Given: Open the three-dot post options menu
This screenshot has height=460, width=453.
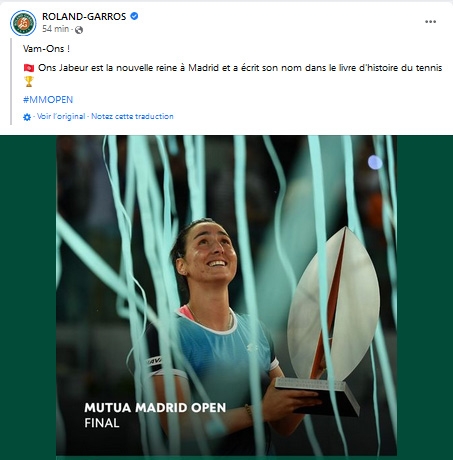Looking at the screenshot, I should click(x=430, y=22).
